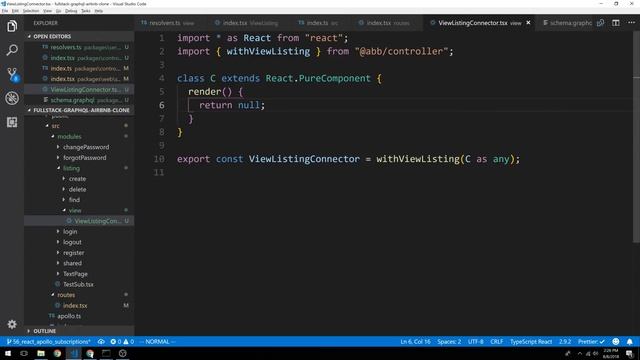The height and width of the screenshot is (360, 640).
Task: Switch to index.tsx routes tab
Action: tap(384, 23)
